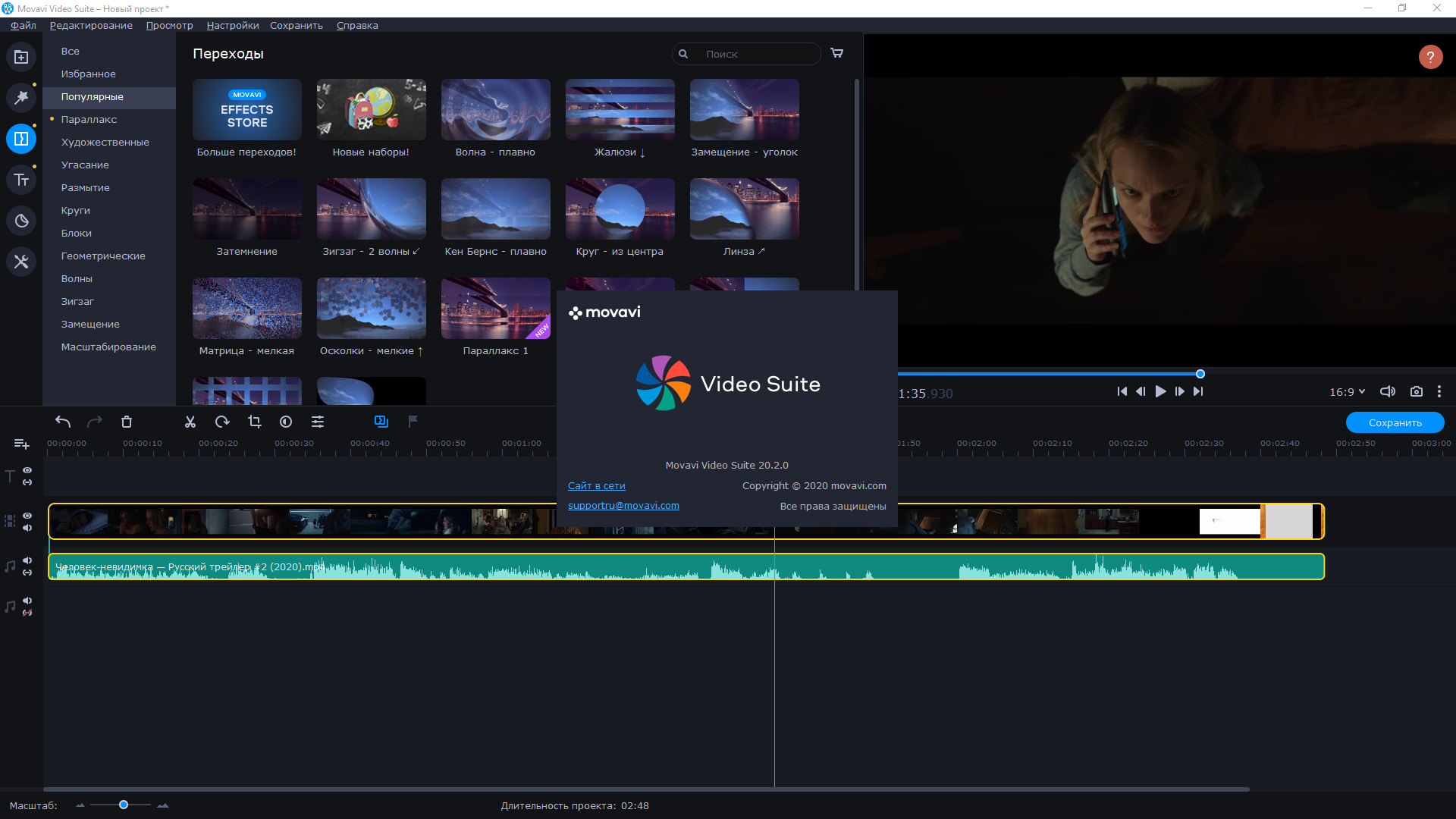Open the color adjustments icon

[x=286, y=422]
